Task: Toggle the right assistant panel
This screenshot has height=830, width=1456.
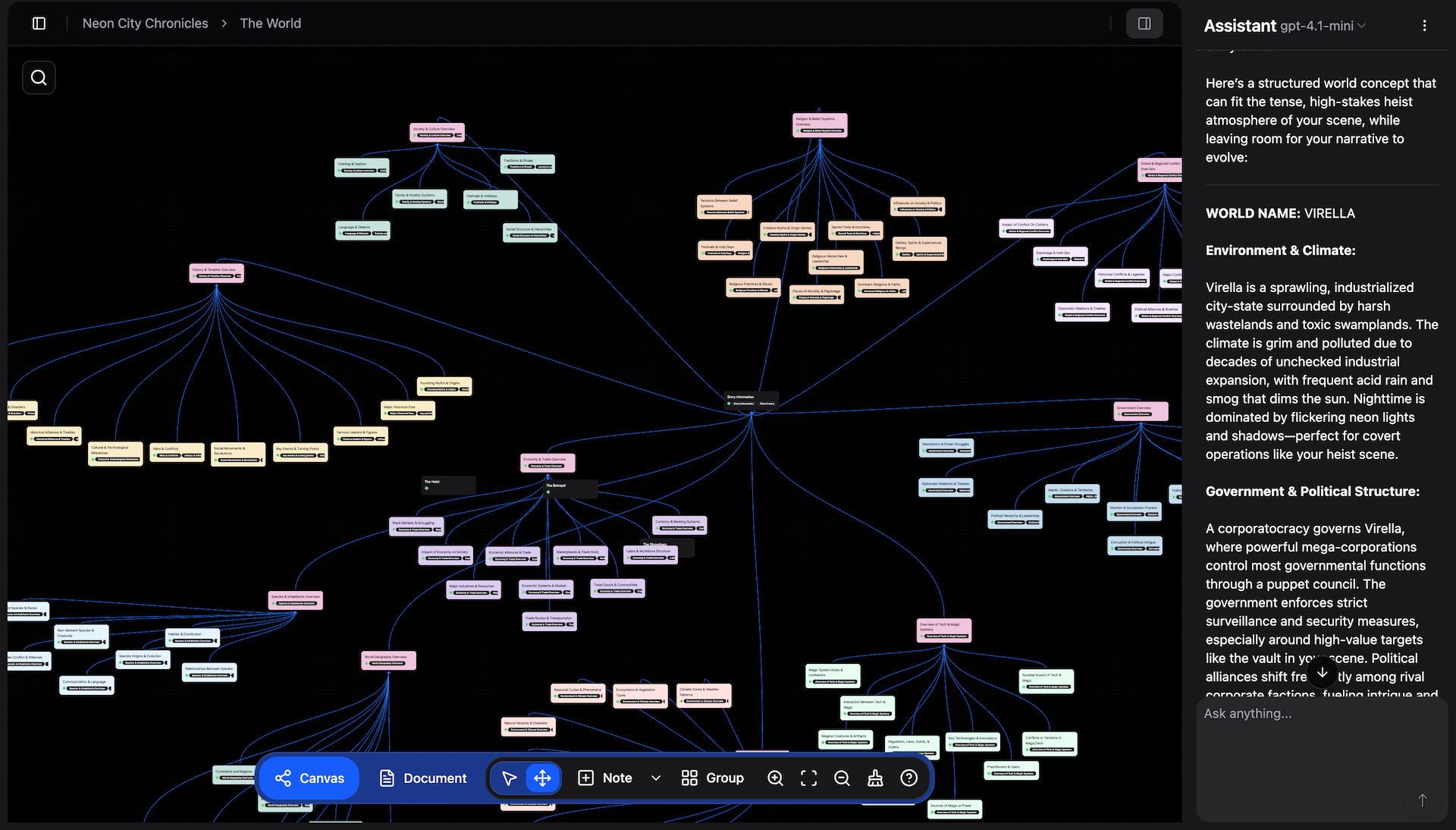Action: coord(1144,24)
